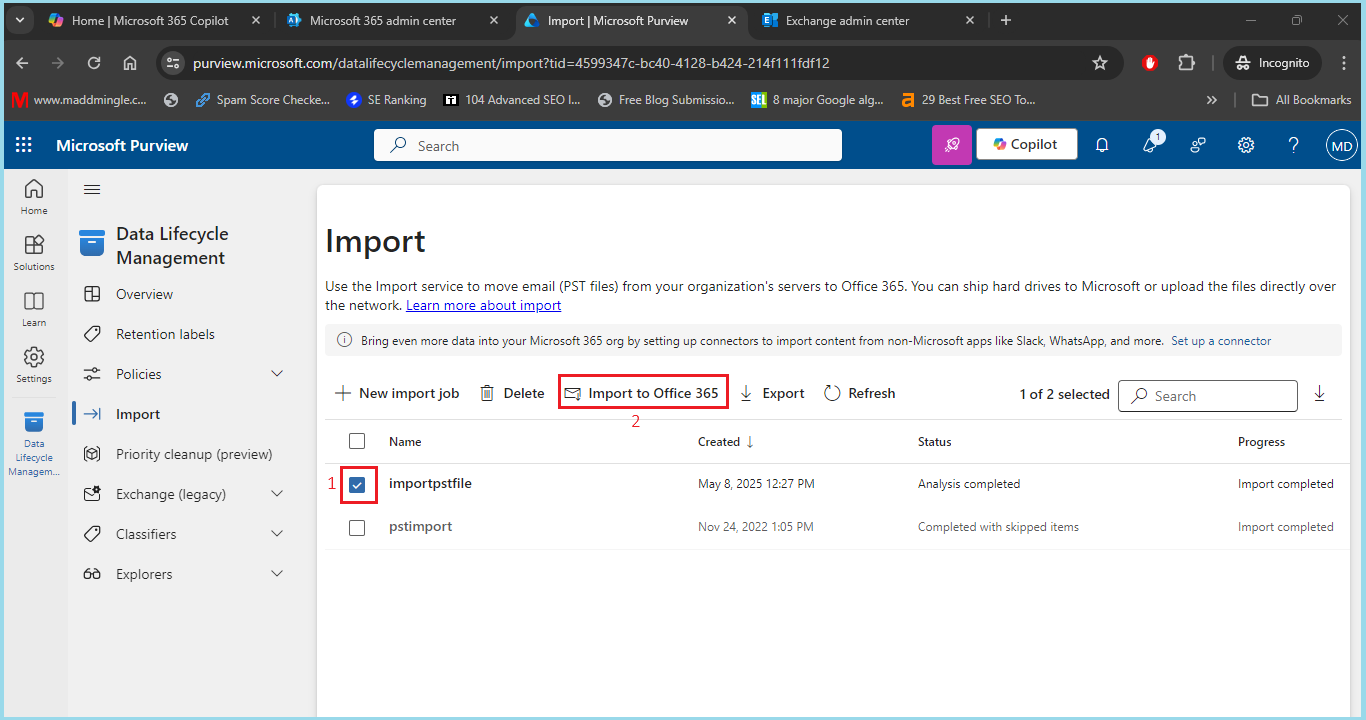Check the pstimport row checkbox

(x=357, y=527)
